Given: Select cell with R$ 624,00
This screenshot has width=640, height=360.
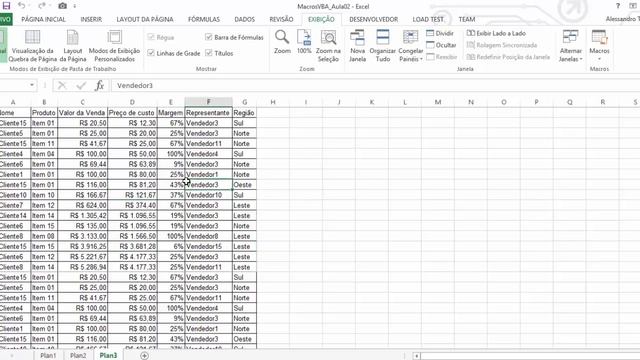Looking at the screenshot, I should click(x=82, y=205).
